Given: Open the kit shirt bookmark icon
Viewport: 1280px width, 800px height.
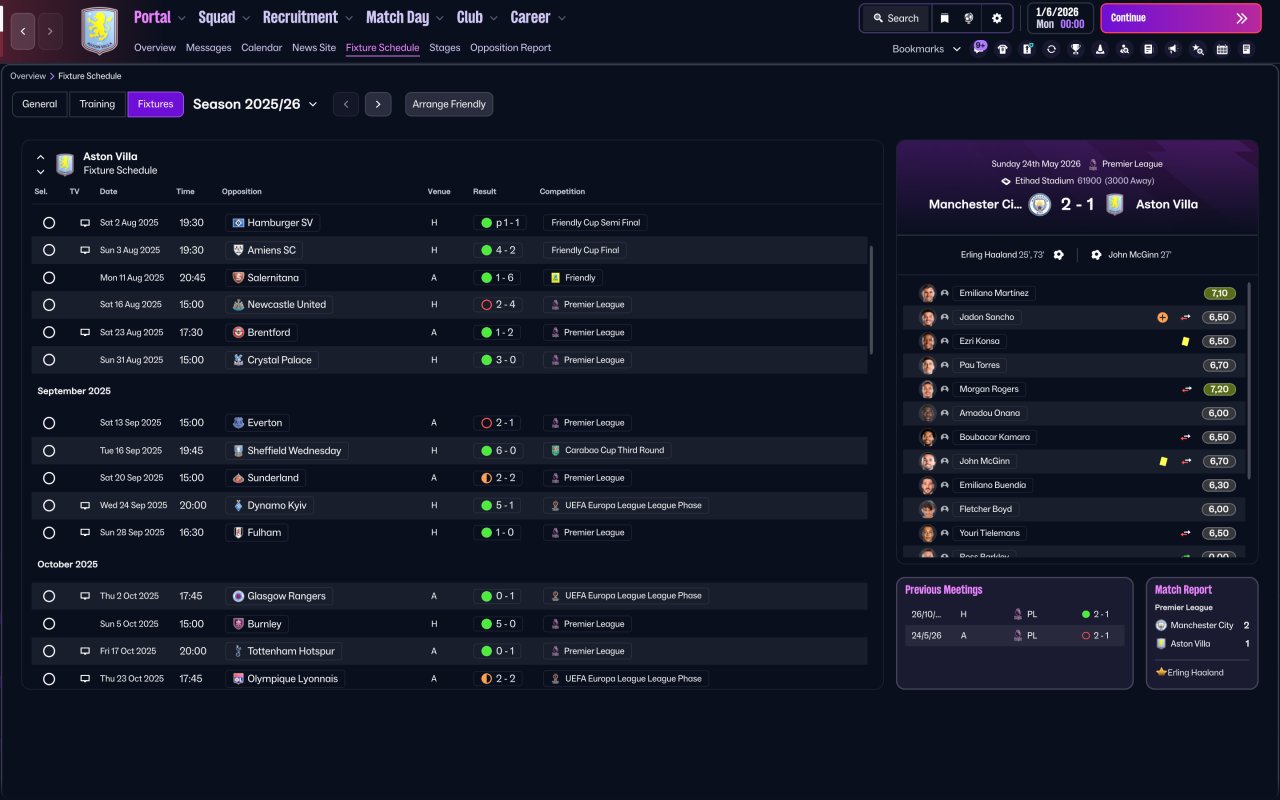Looking at the screenshot, I should coord(1003,49).
